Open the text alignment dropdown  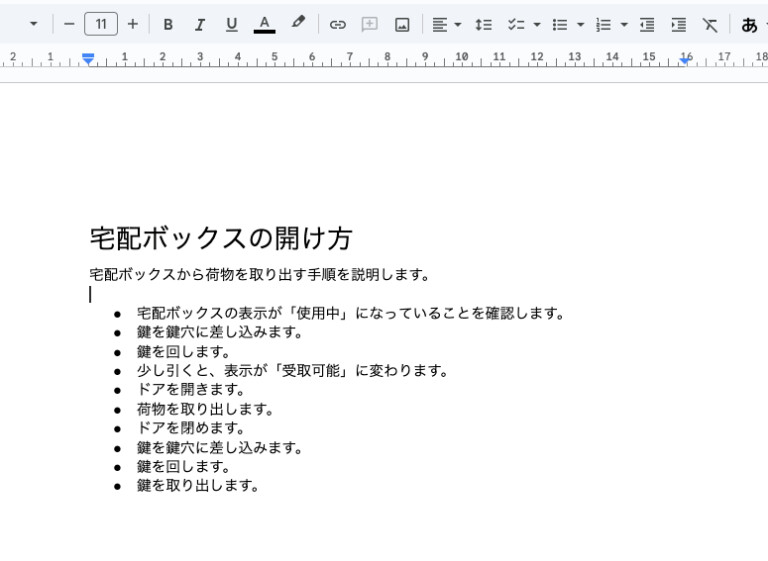pyautogui.click(x=446, y=24)
